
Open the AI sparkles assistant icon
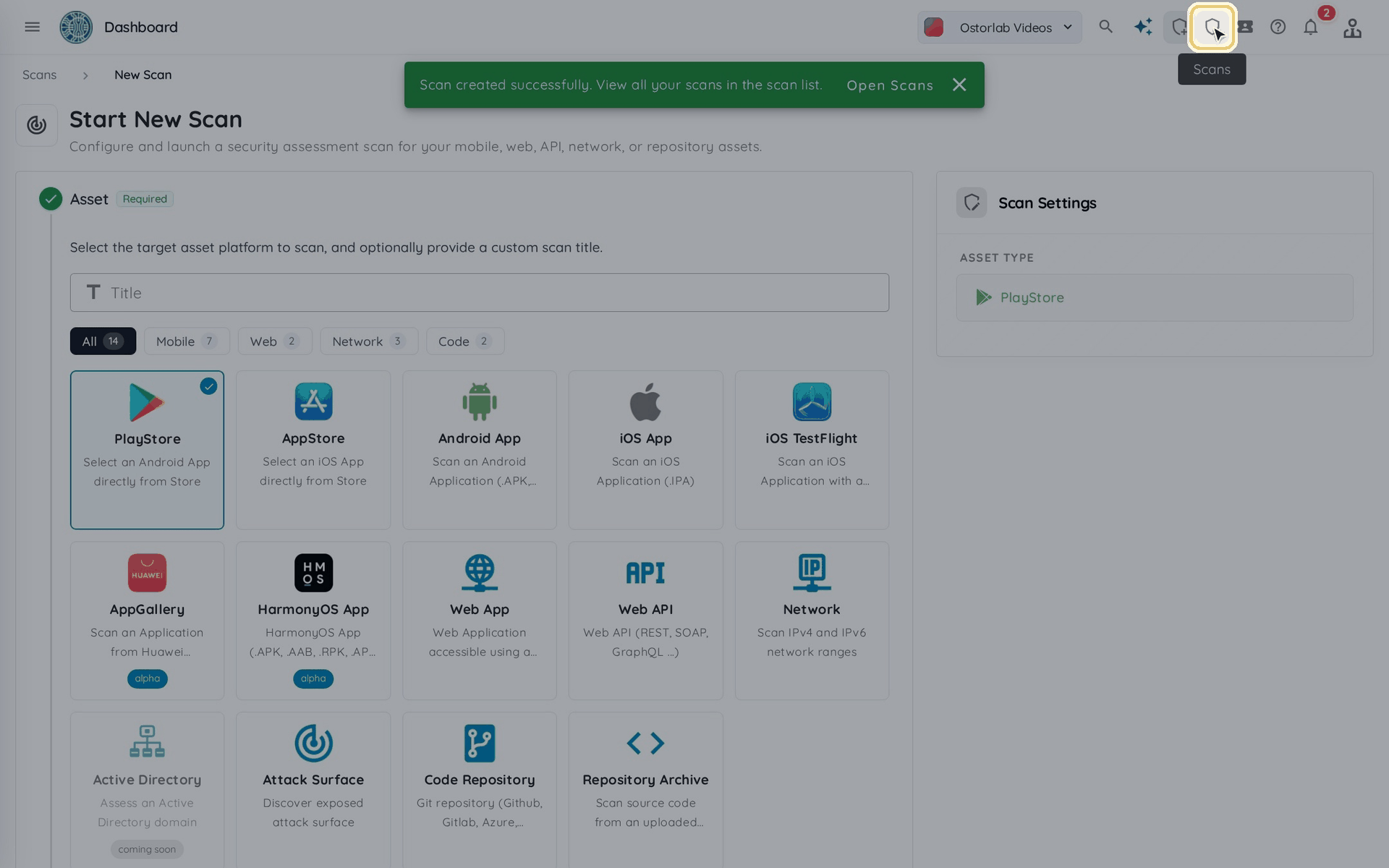point(1143,27)
